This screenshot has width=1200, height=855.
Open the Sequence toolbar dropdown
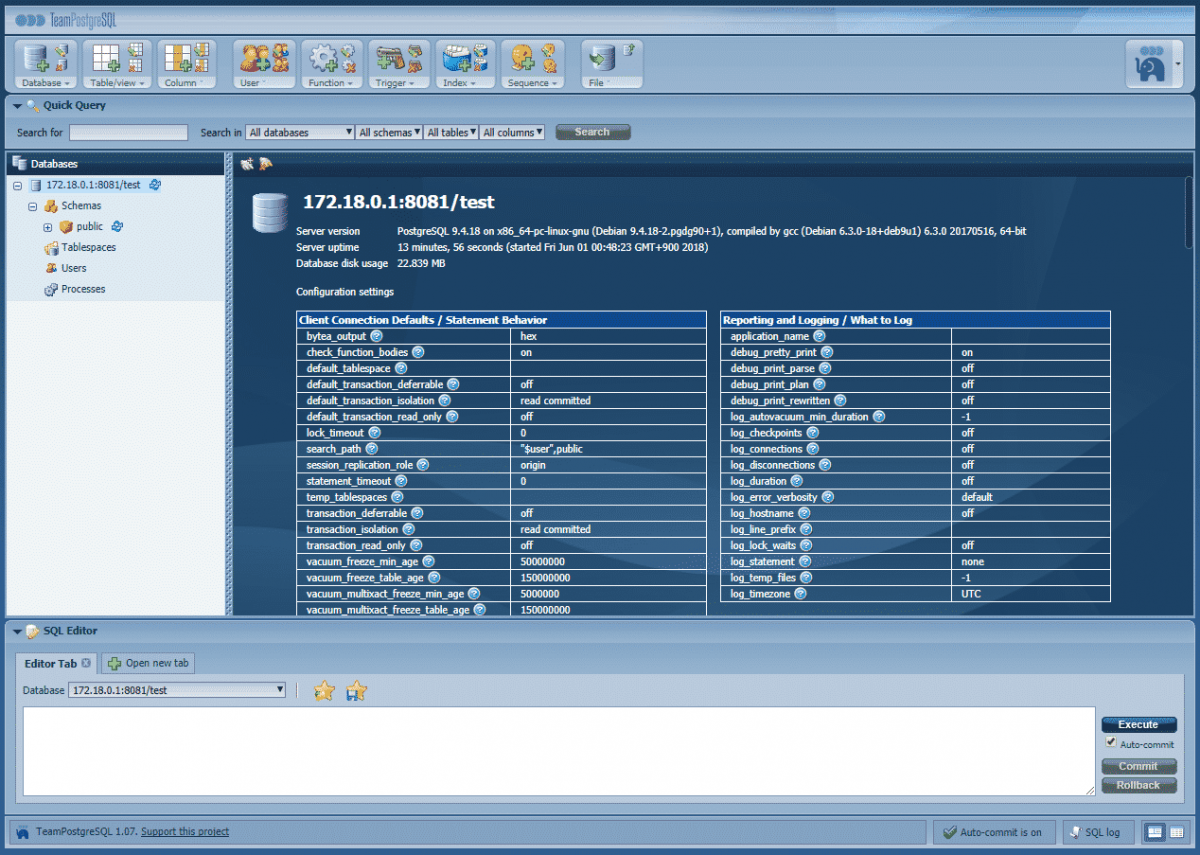531,84
